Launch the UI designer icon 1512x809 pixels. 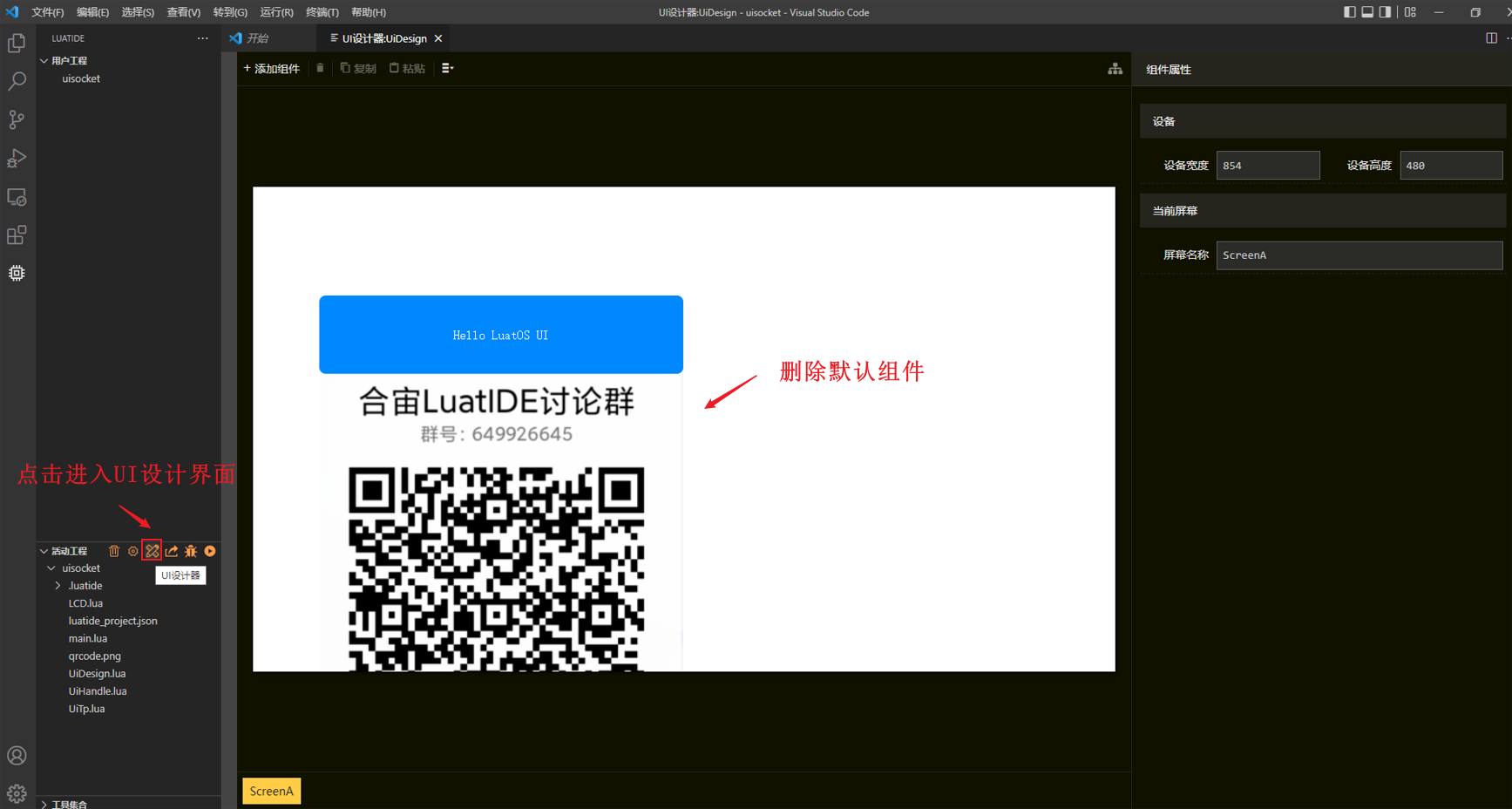[153, 551]
